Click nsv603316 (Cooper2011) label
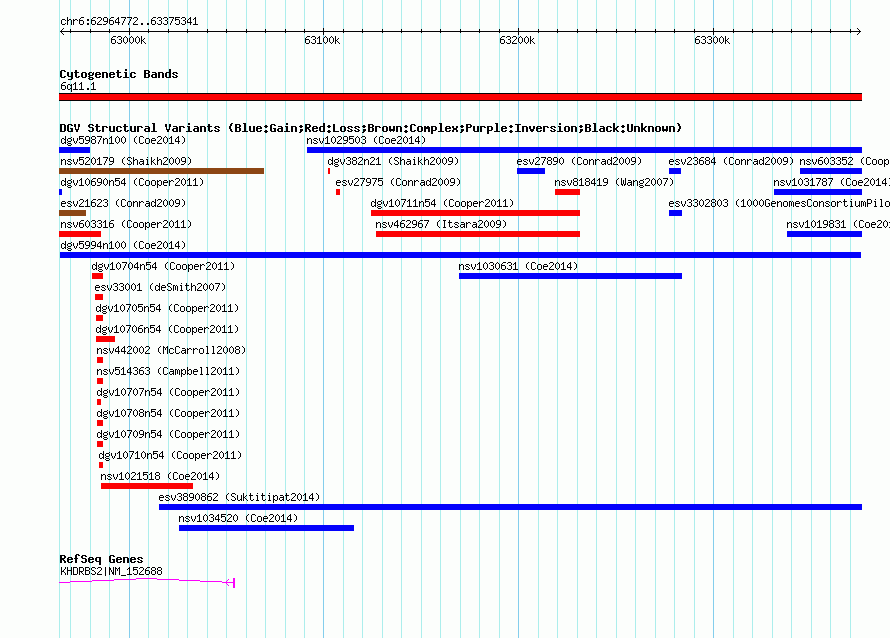The image size is (890, 638). (x=126, y=224)
